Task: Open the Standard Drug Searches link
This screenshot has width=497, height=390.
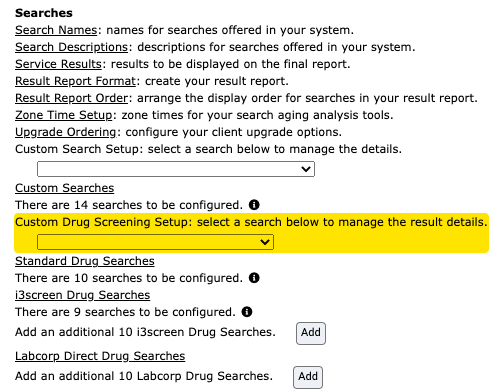Action: point(85,261)
